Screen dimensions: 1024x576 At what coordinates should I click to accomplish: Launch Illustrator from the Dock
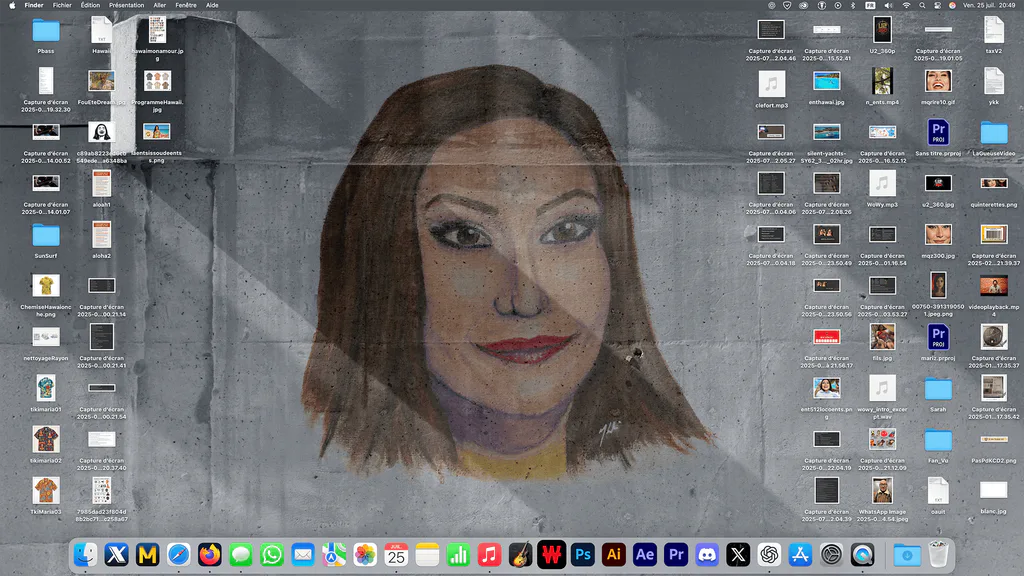click(x=614, y=555)
